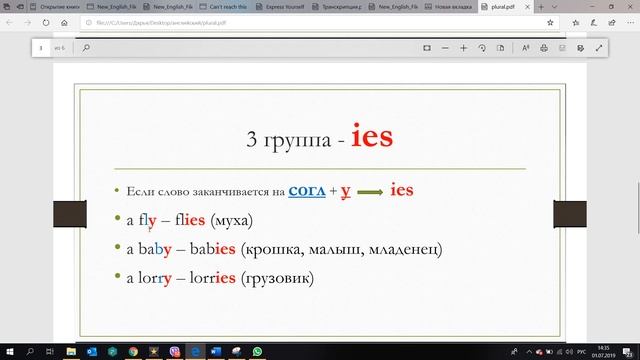
Task: Show tab previews chevron
Action: 554,7
